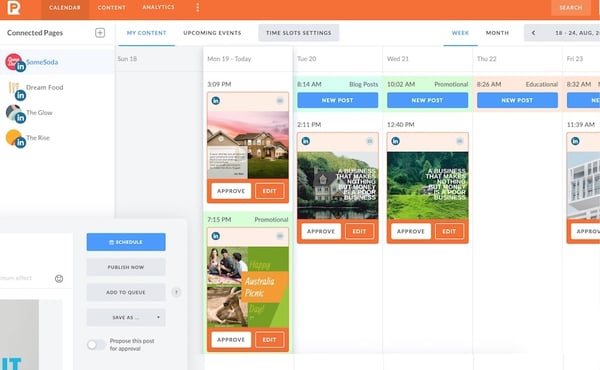The image size is (600, 370).
Task: Approve the Monday 3:09 PM house post
Action: click(231, 191)
